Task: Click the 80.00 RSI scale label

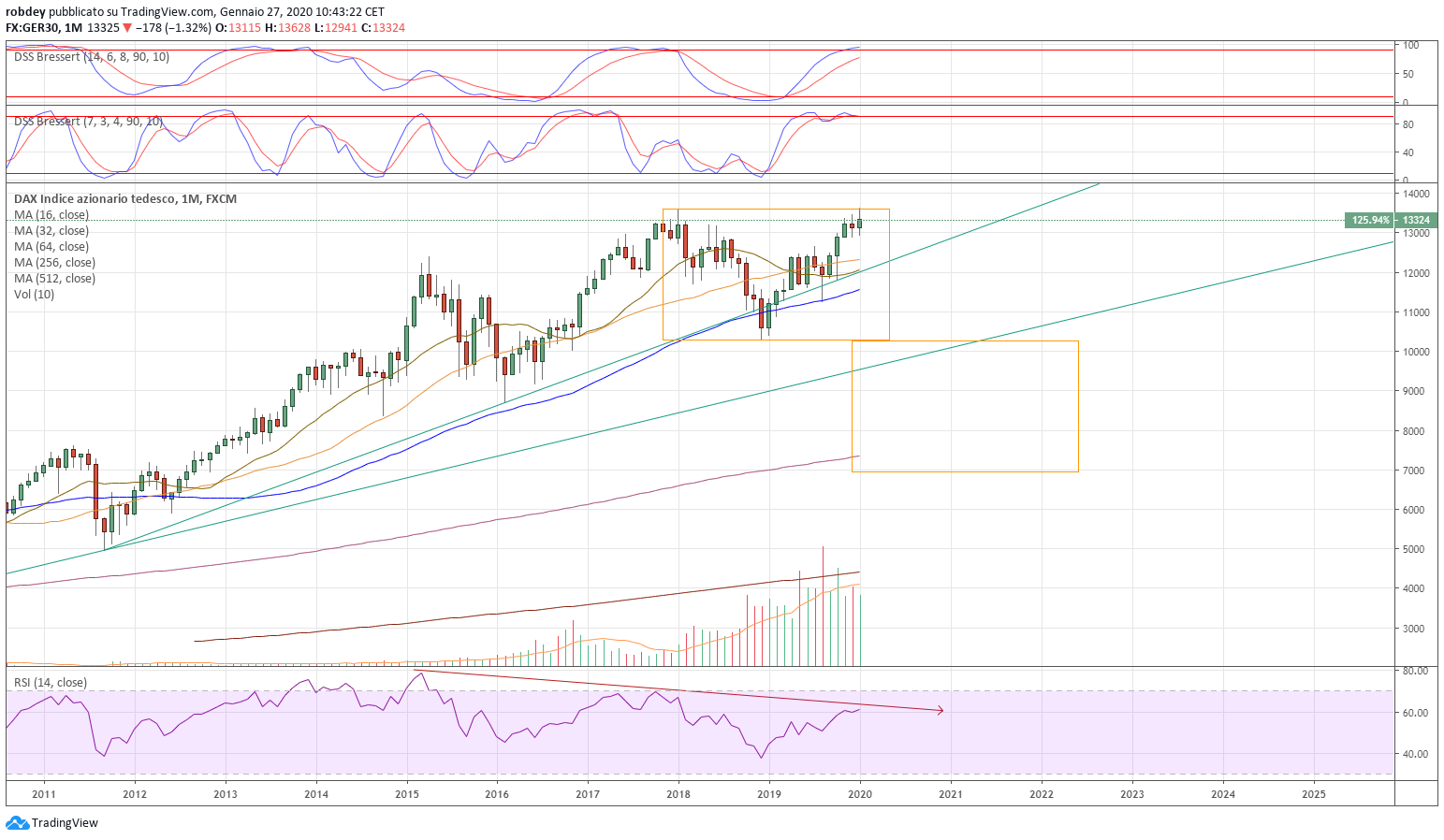Action: 1416,671
